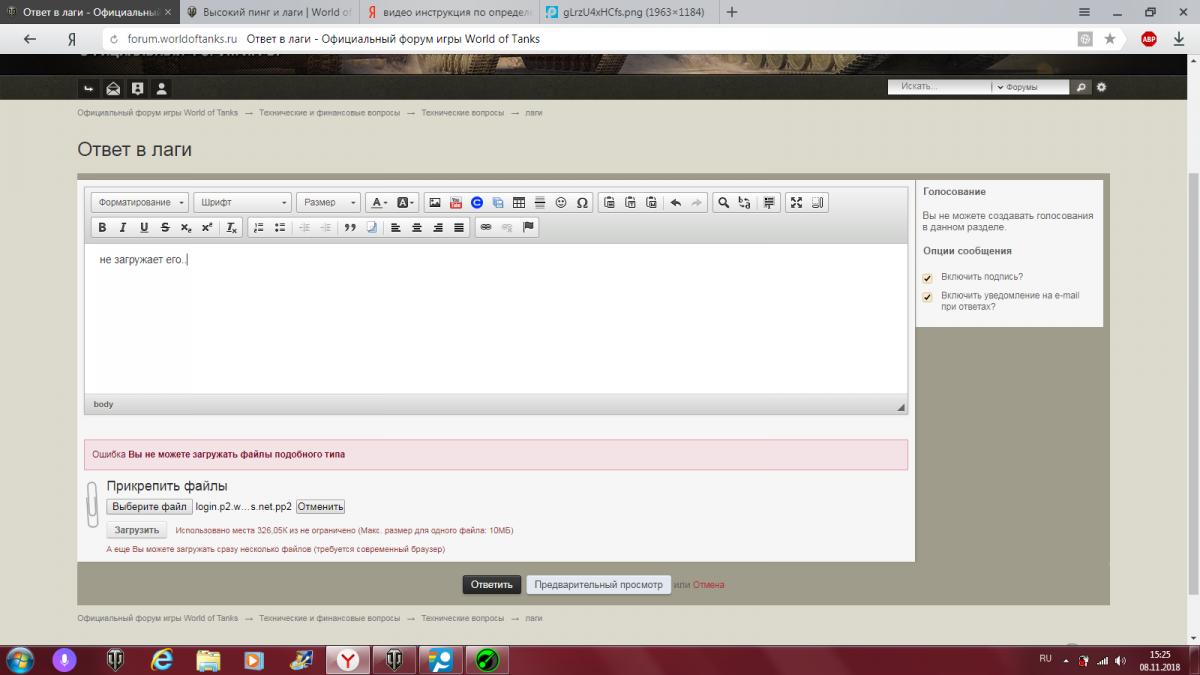Center-align the text
1200x675 pixels.
click(417, 227)
